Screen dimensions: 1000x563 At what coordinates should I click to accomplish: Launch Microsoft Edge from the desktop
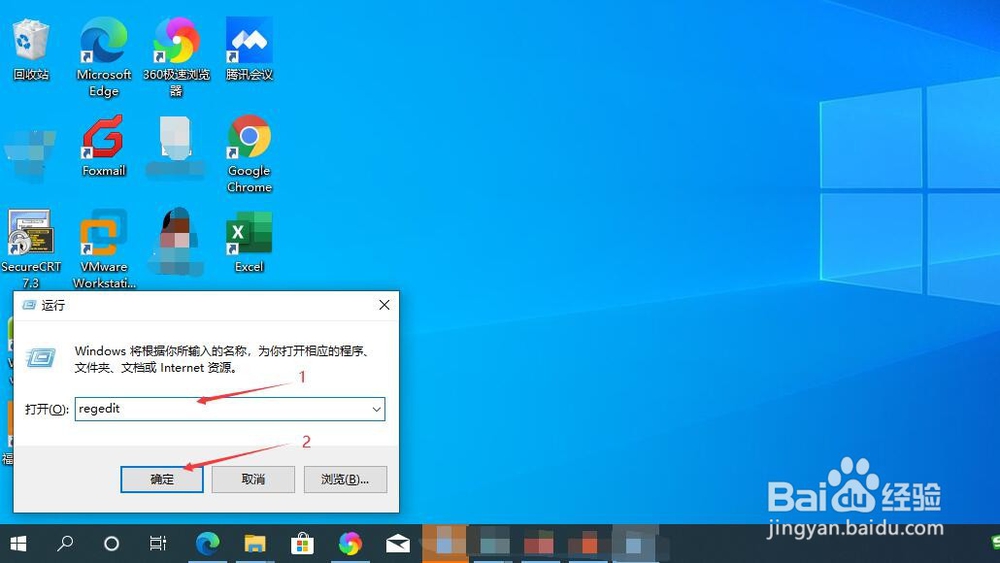coord(104,57)
